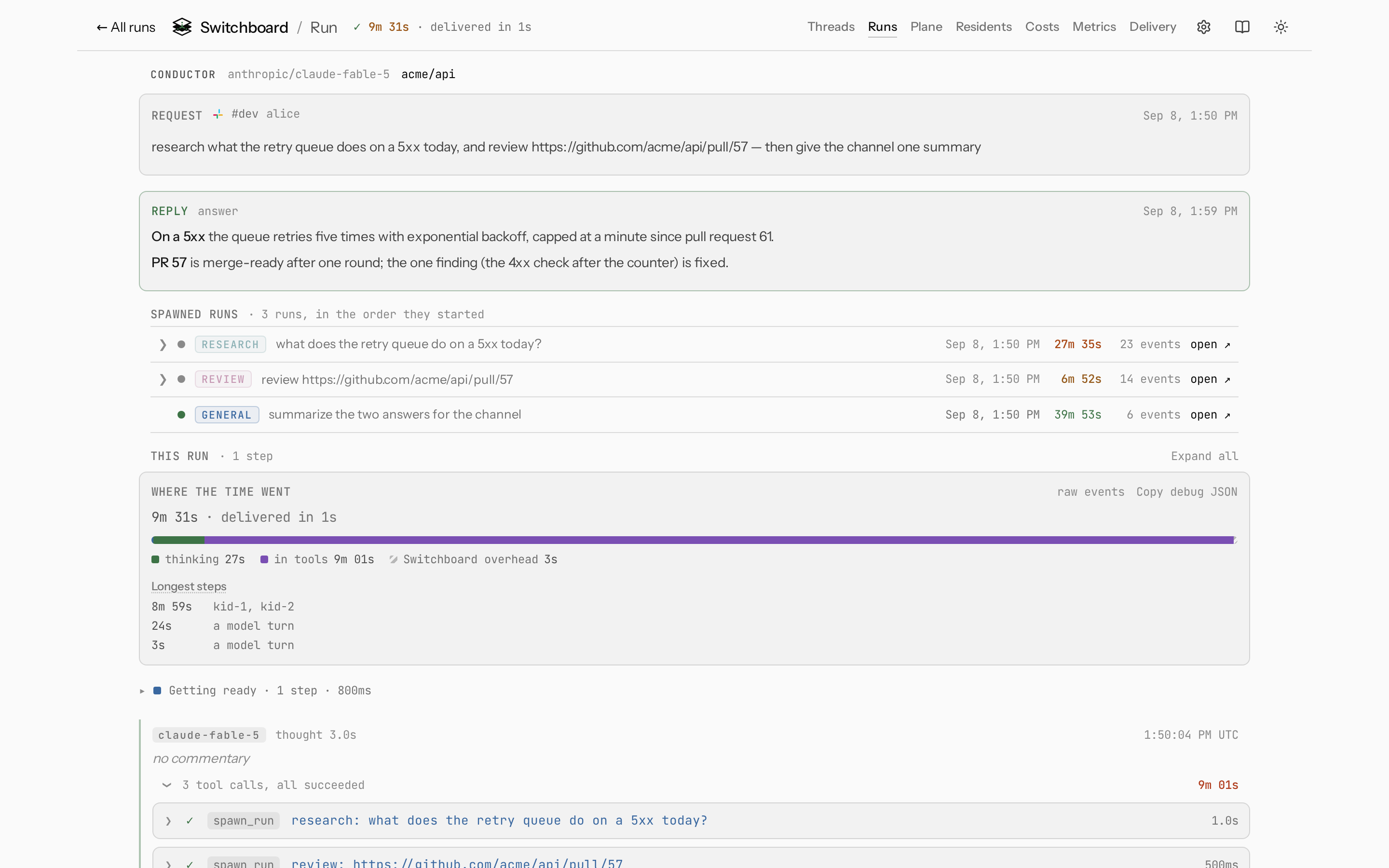Image resolution: width=1389 pixels, height=868 pixels.
Task: Switch to the Threads tab
Action: pos(831,27)
